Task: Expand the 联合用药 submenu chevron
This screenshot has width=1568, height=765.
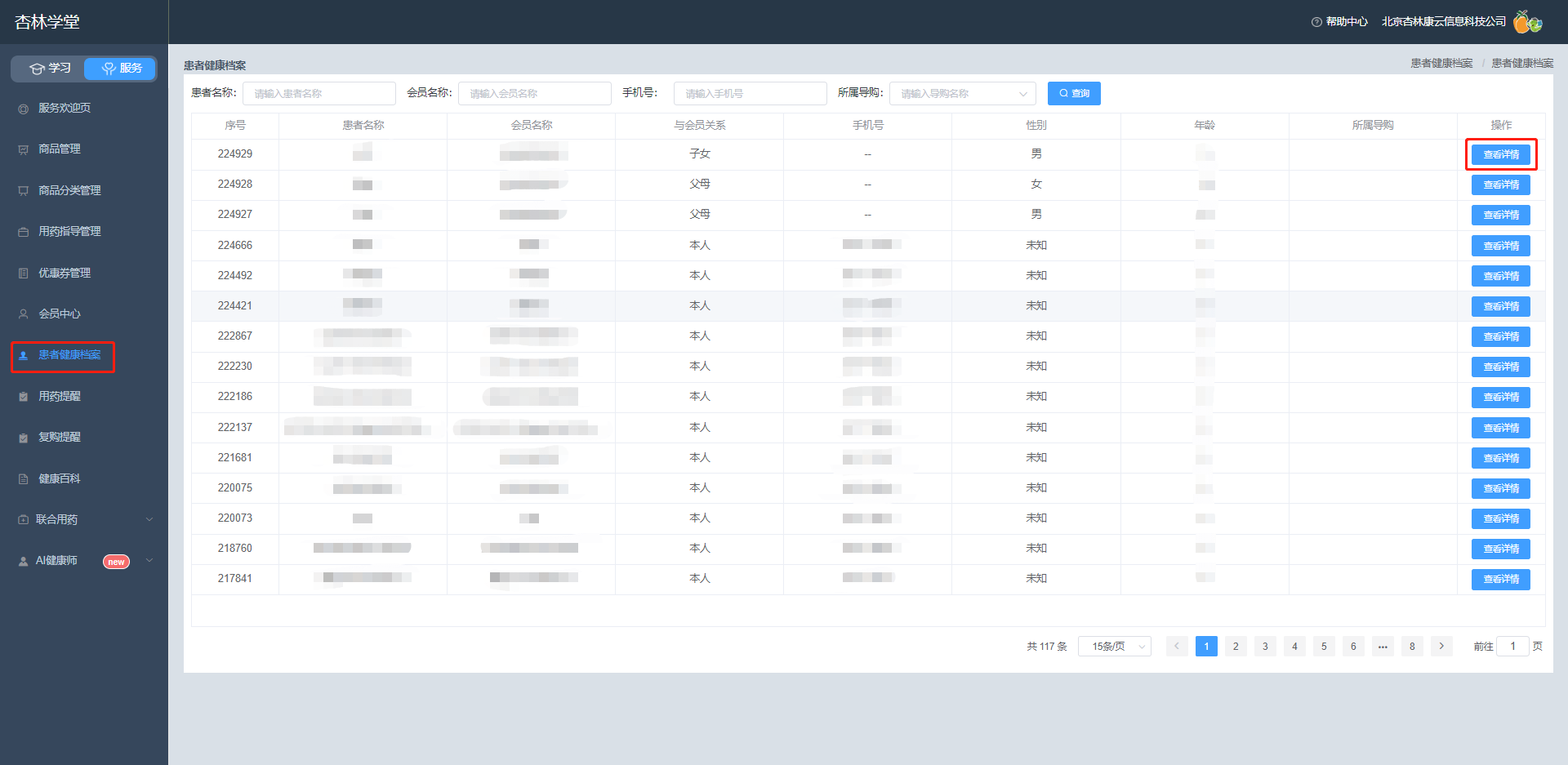Action: point(149,519)
